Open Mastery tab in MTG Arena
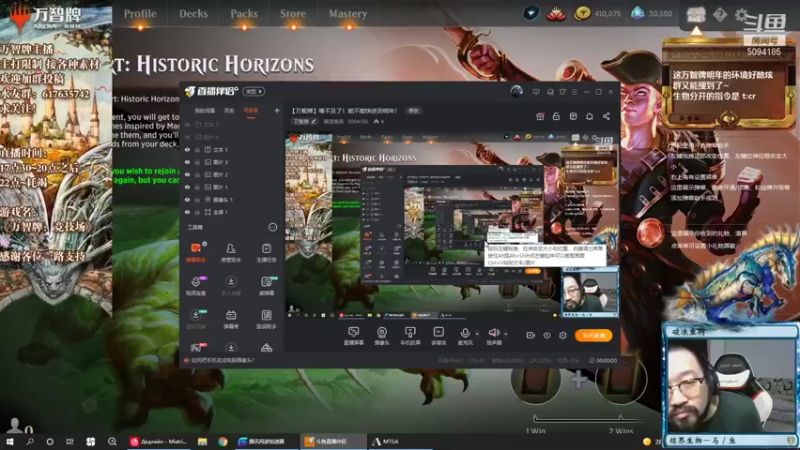The image size is (800, 450). (347, 14)
